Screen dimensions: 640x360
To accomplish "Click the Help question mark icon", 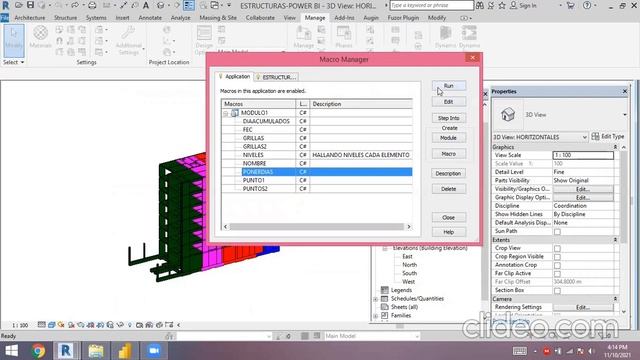I will pyautogui.click(x=587, y=5).
